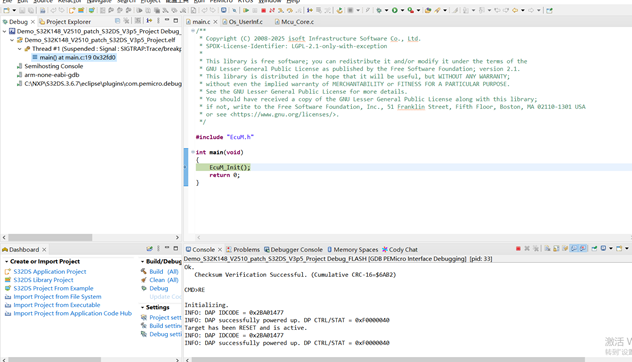Viewport: 632px width, 362px height.
Task: Click Import Project from Application Code Hub
Action: coord(73,313)
